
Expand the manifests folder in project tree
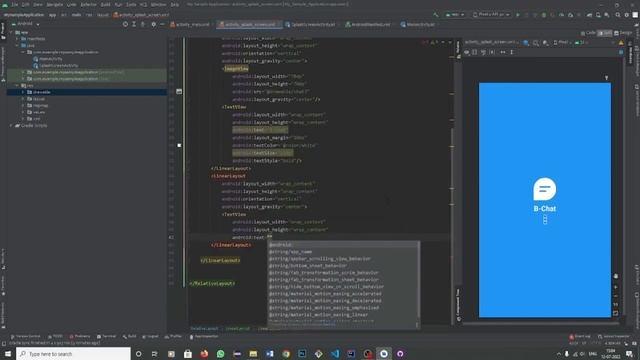coord(17,39)
